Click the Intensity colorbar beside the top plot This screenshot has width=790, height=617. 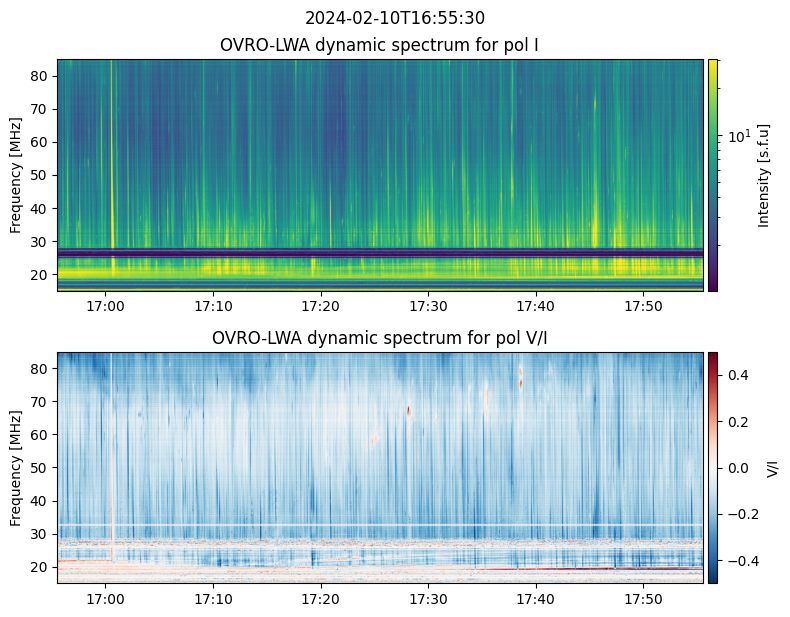click(713, 175)
